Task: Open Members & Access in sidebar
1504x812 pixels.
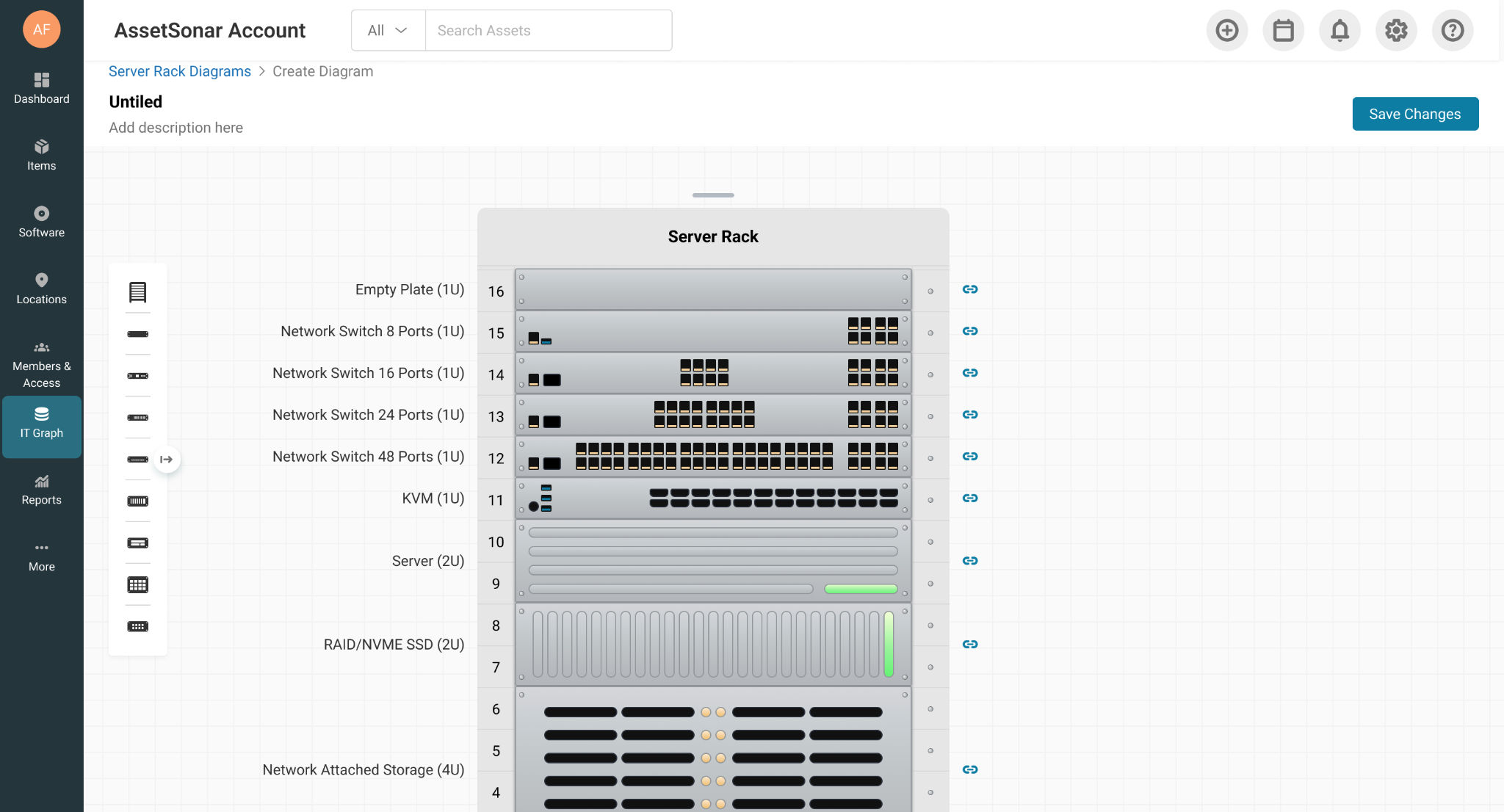Action: coord(42,365)
